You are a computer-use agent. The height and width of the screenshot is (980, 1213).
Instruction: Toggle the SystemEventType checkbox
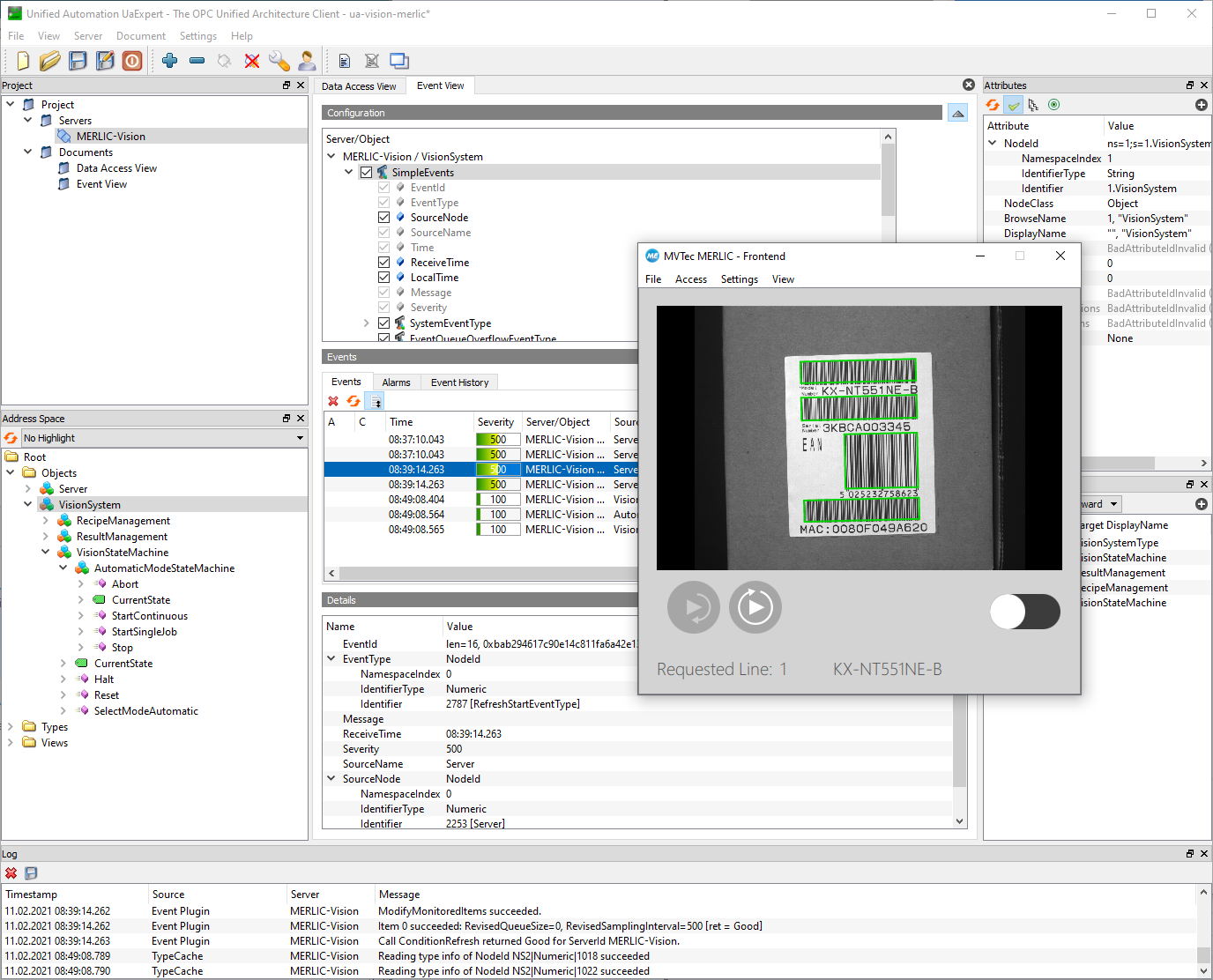point(383,323)
